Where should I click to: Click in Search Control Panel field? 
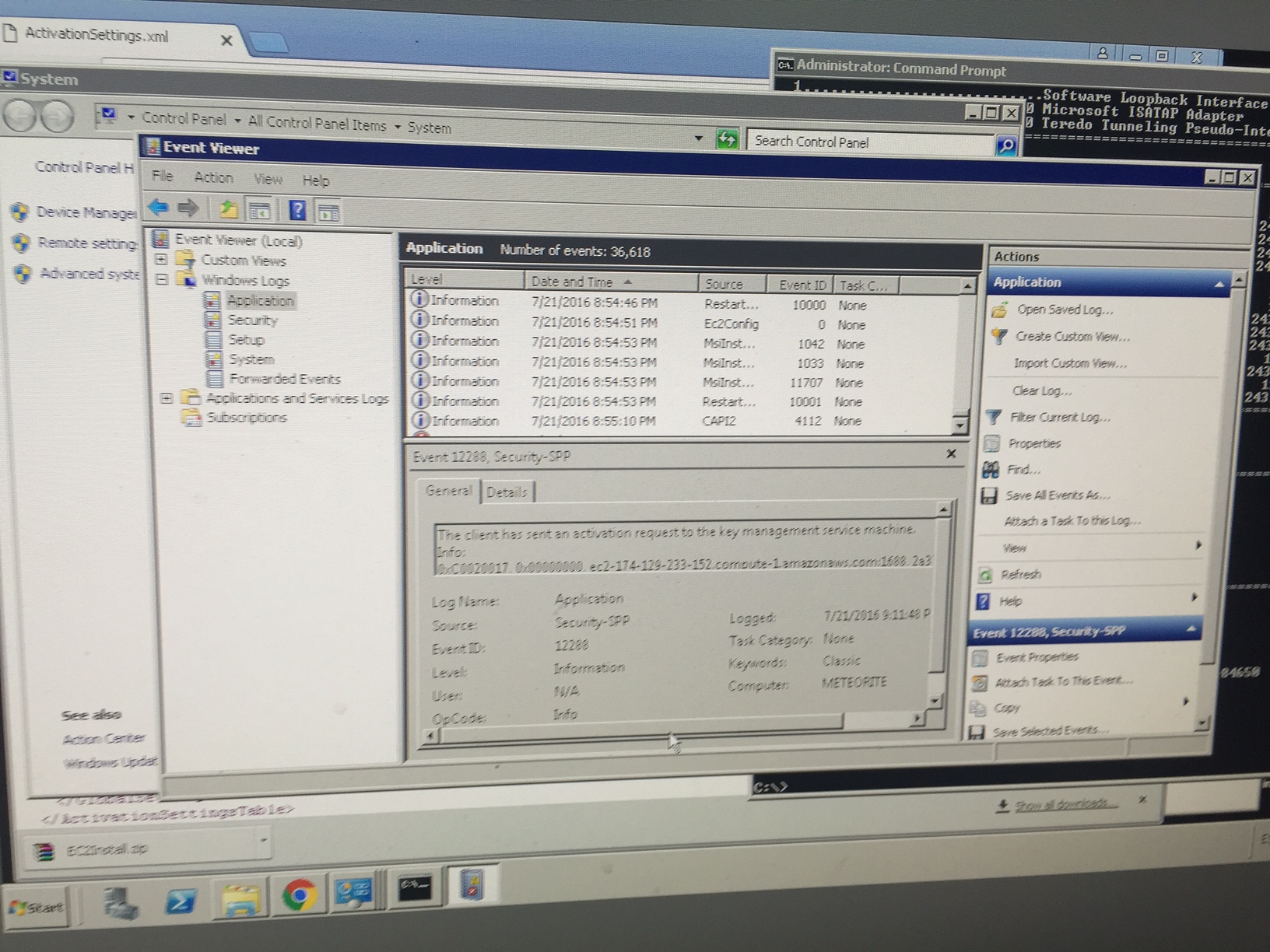[869, 142]
